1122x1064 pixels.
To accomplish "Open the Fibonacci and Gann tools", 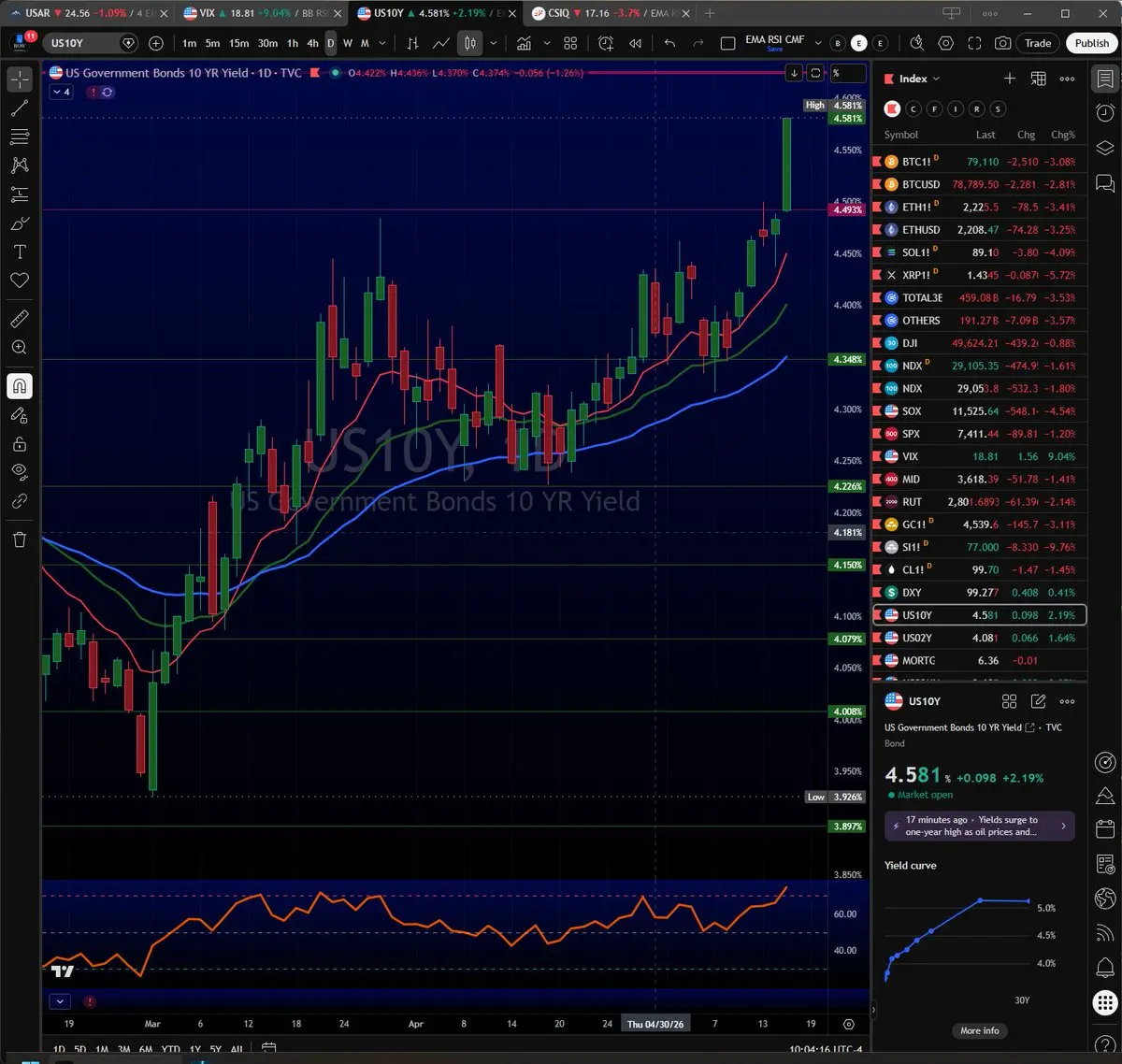I will tap(20, 137).
